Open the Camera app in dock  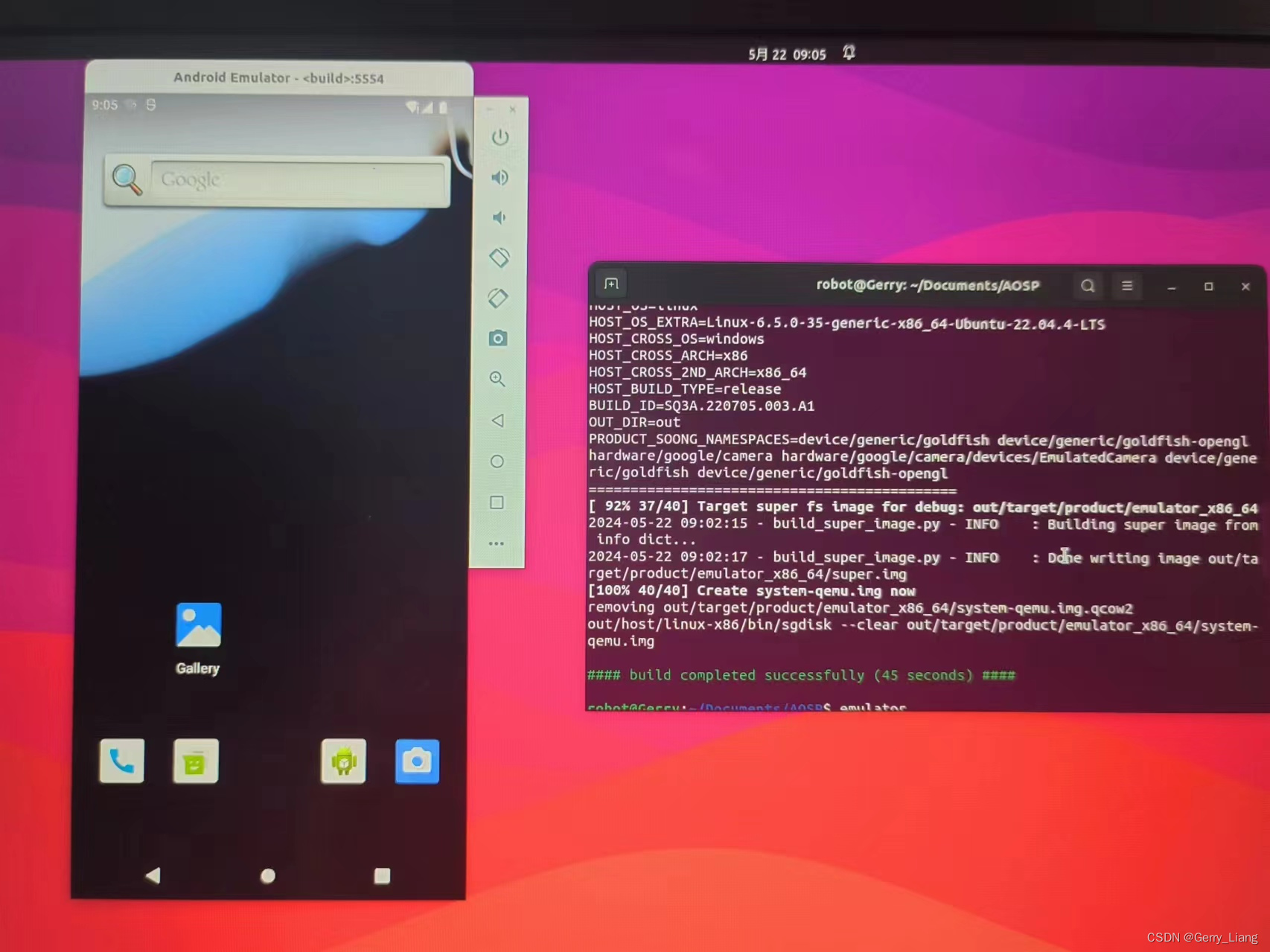[x=417, y=761]
